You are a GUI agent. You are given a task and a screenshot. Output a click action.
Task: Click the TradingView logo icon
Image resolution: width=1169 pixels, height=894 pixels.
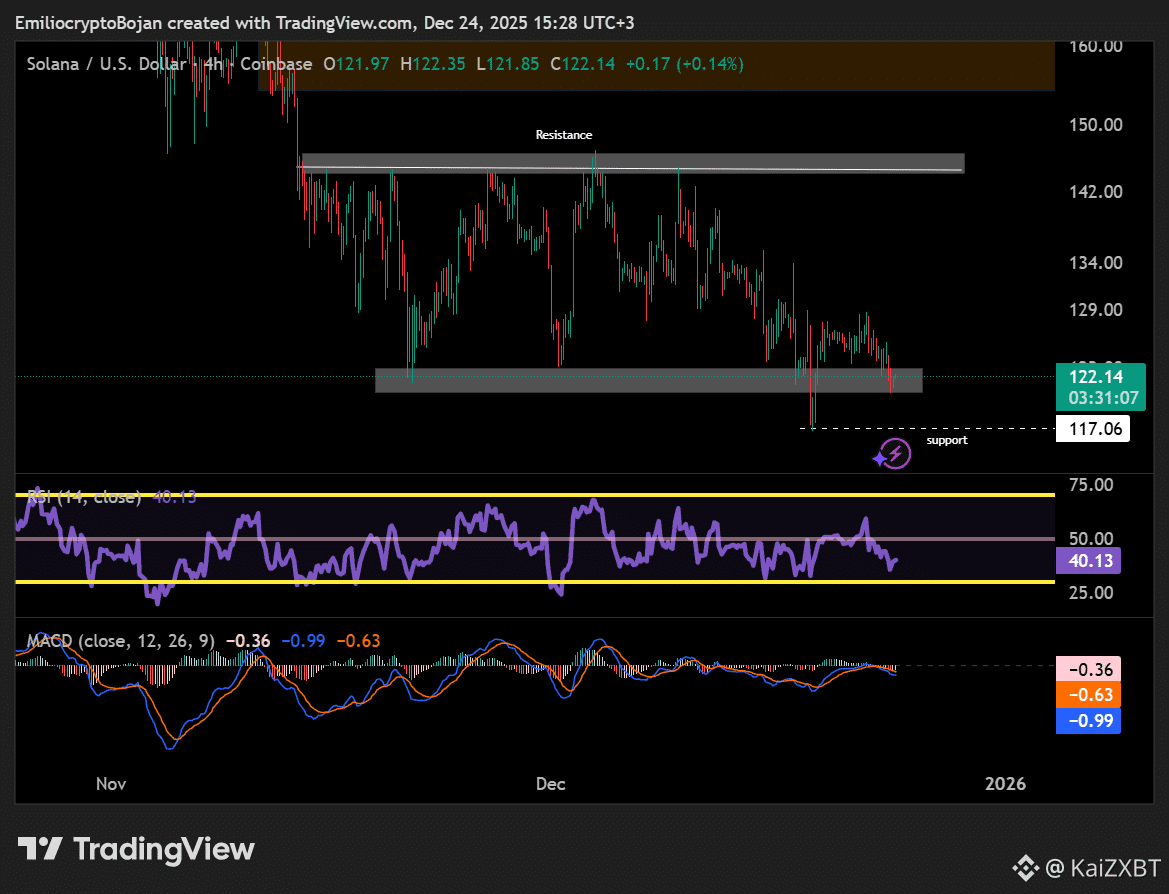(40, 850)
